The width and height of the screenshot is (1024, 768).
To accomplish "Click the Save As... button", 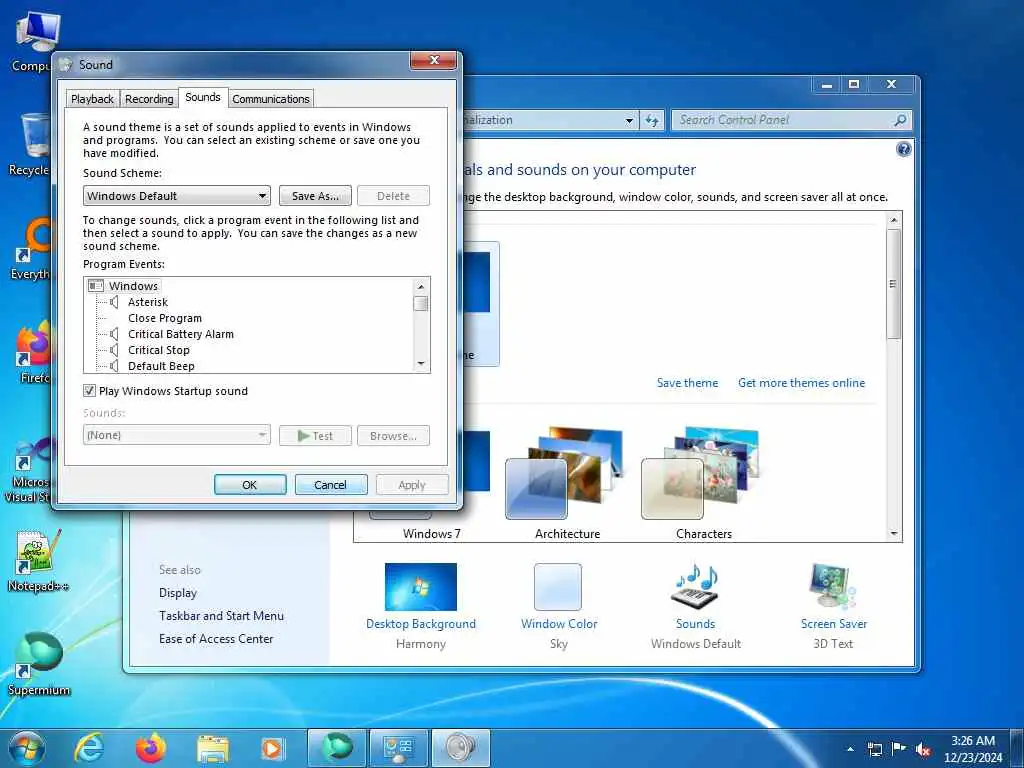I will (315, 196).
